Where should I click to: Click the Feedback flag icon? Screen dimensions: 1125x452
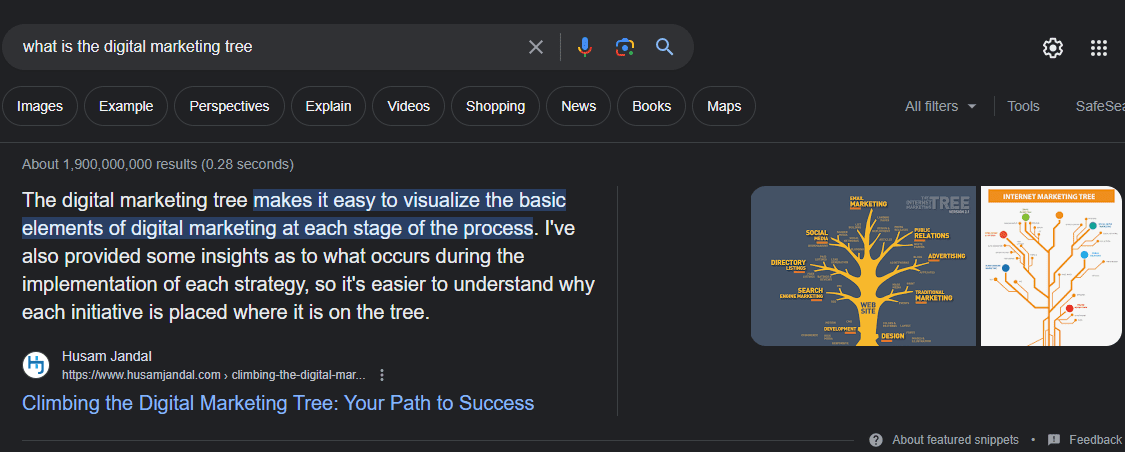tap(1054, 440)
